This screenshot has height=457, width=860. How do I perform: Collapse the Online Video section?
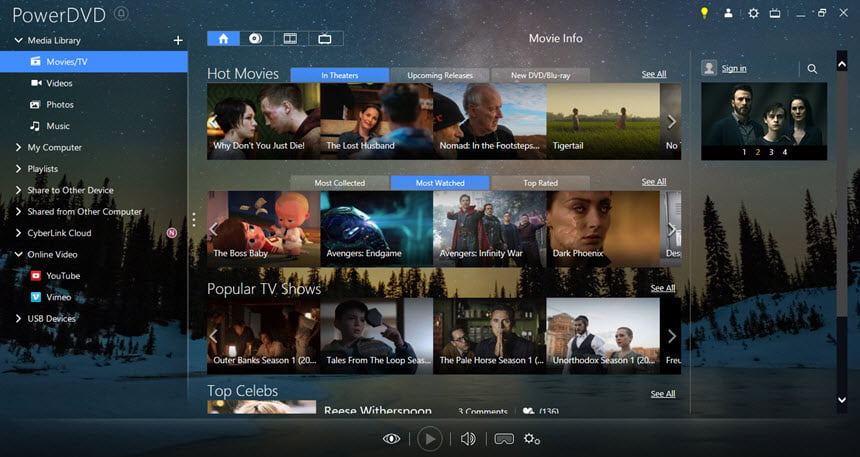click(x=18, y=254)
